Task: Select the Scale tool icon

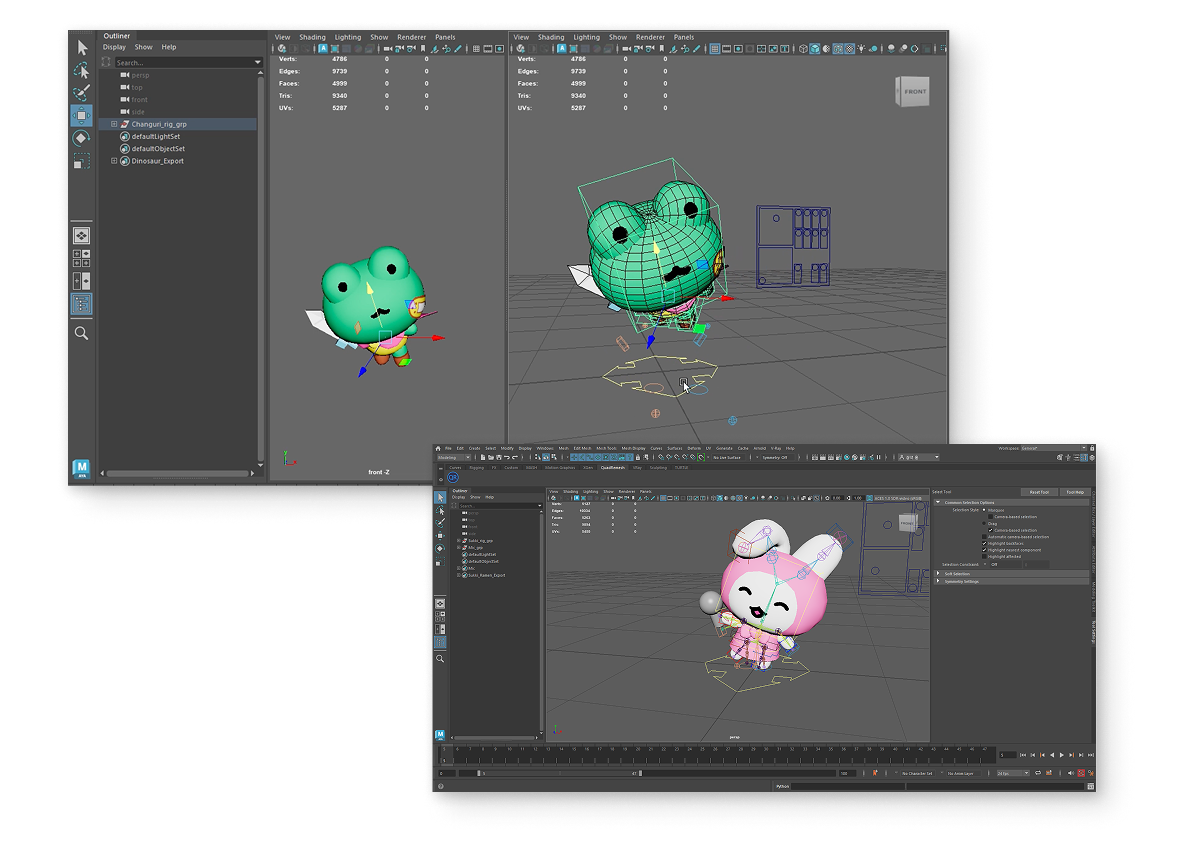Action: [82, 160]
